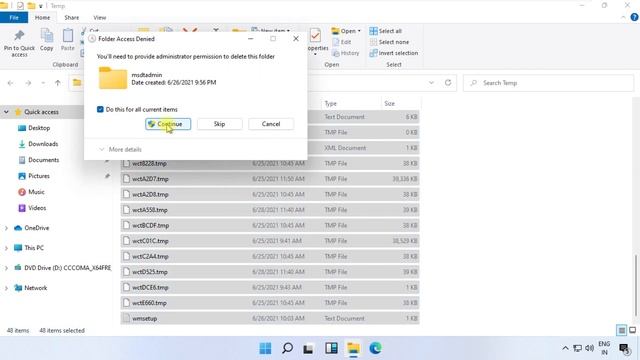Image resolution: width=640 pixels, height=360 pixels.
Task: Click the Edit ribbon button
Action: (342, 42)
